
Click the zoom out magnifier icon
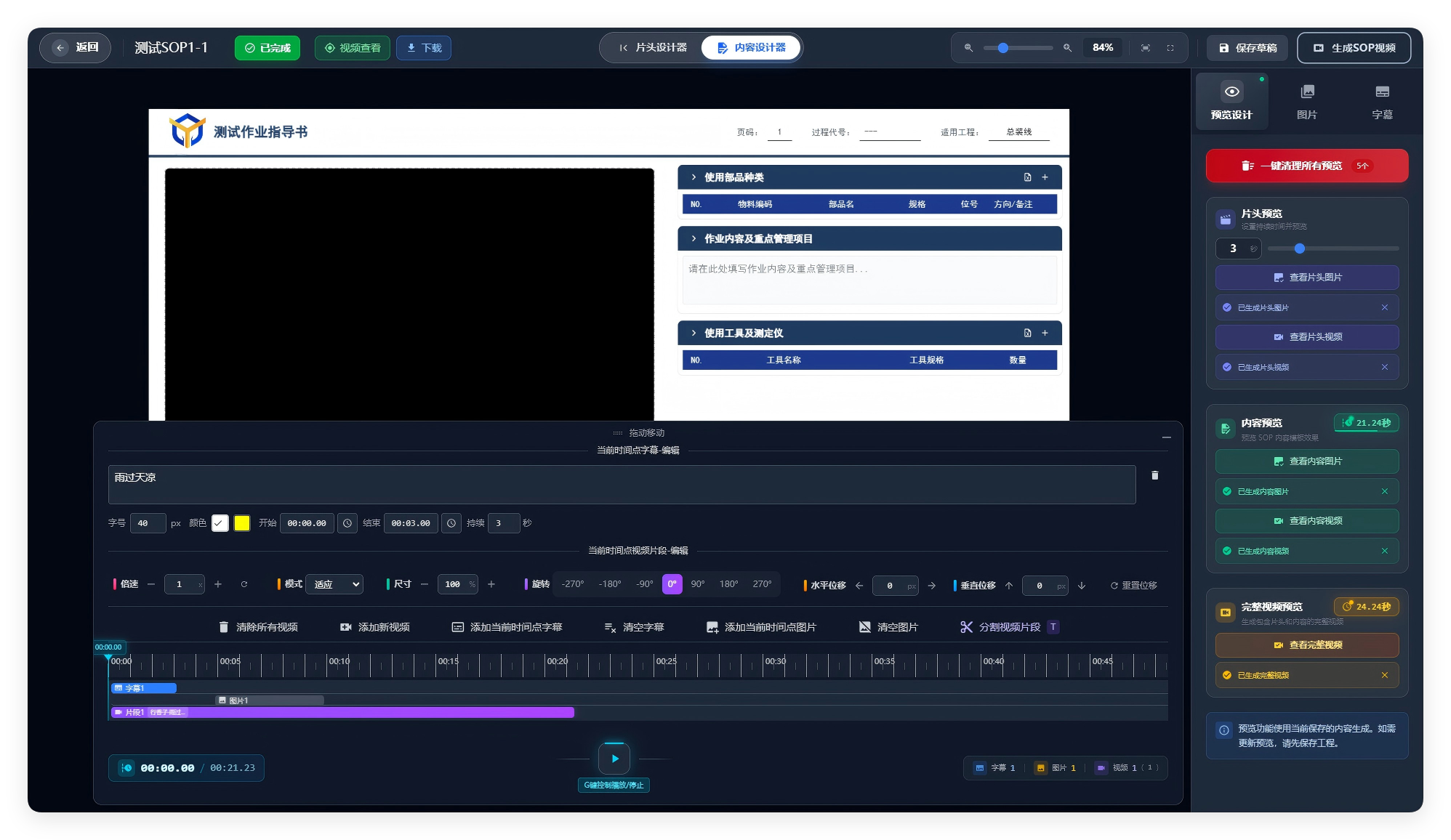point(968,48)
